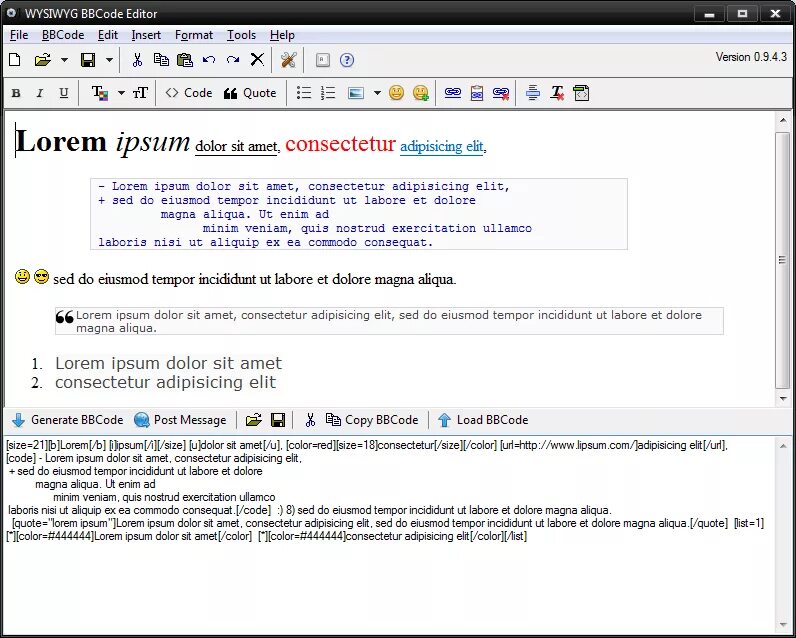796x638 pixels.
Task: Click Generate BBCode button
Action: (x=68, y=420)
